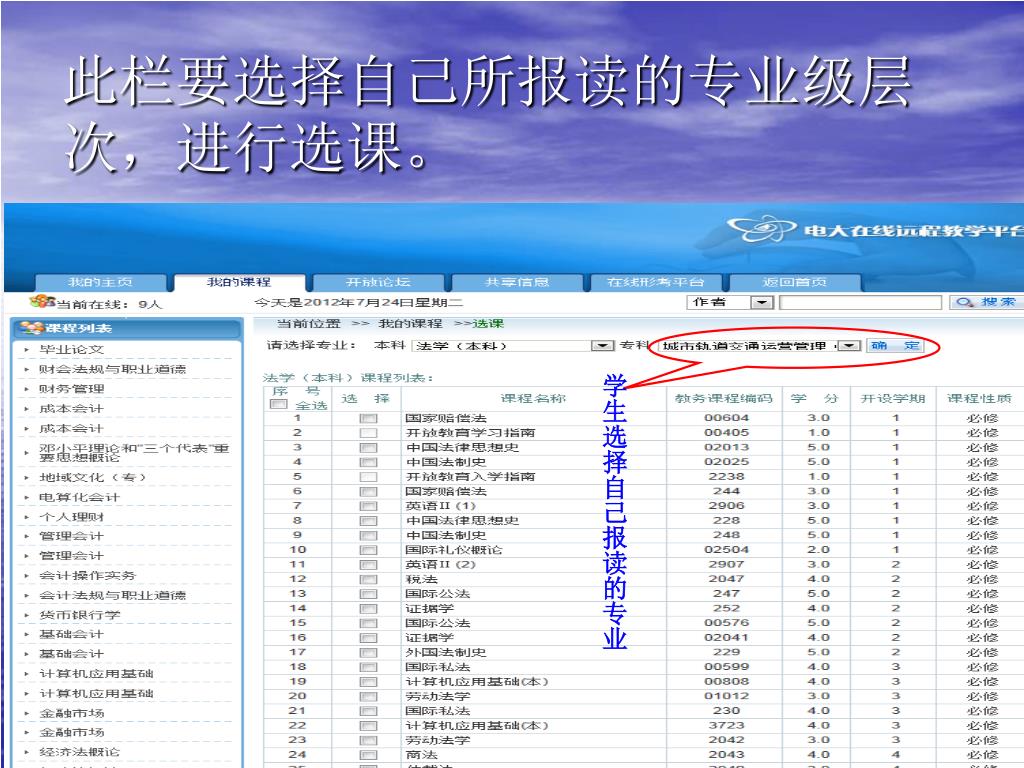1024x768 pixels.
Task: Click 我的课程 breadcrumb link
Action: coord(411,323)
